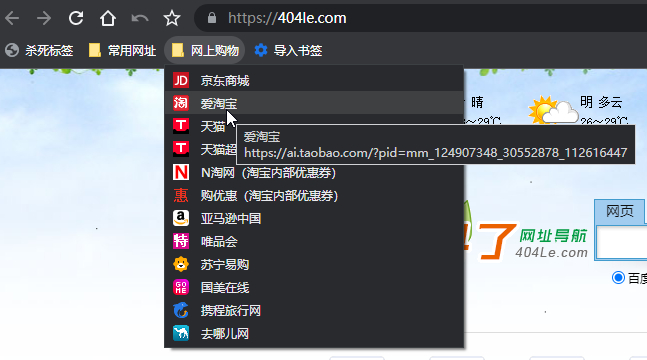Click the 404le.com address bar
This screenshot has width=647, height=360.
pos(421,18)
